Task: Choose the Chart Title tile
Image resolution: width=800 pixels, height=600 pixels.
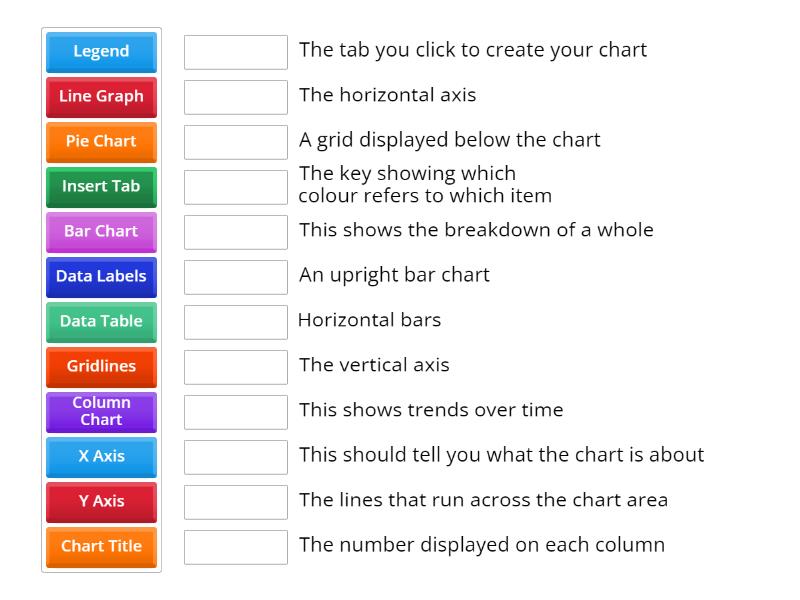Action: coord(101,547)
